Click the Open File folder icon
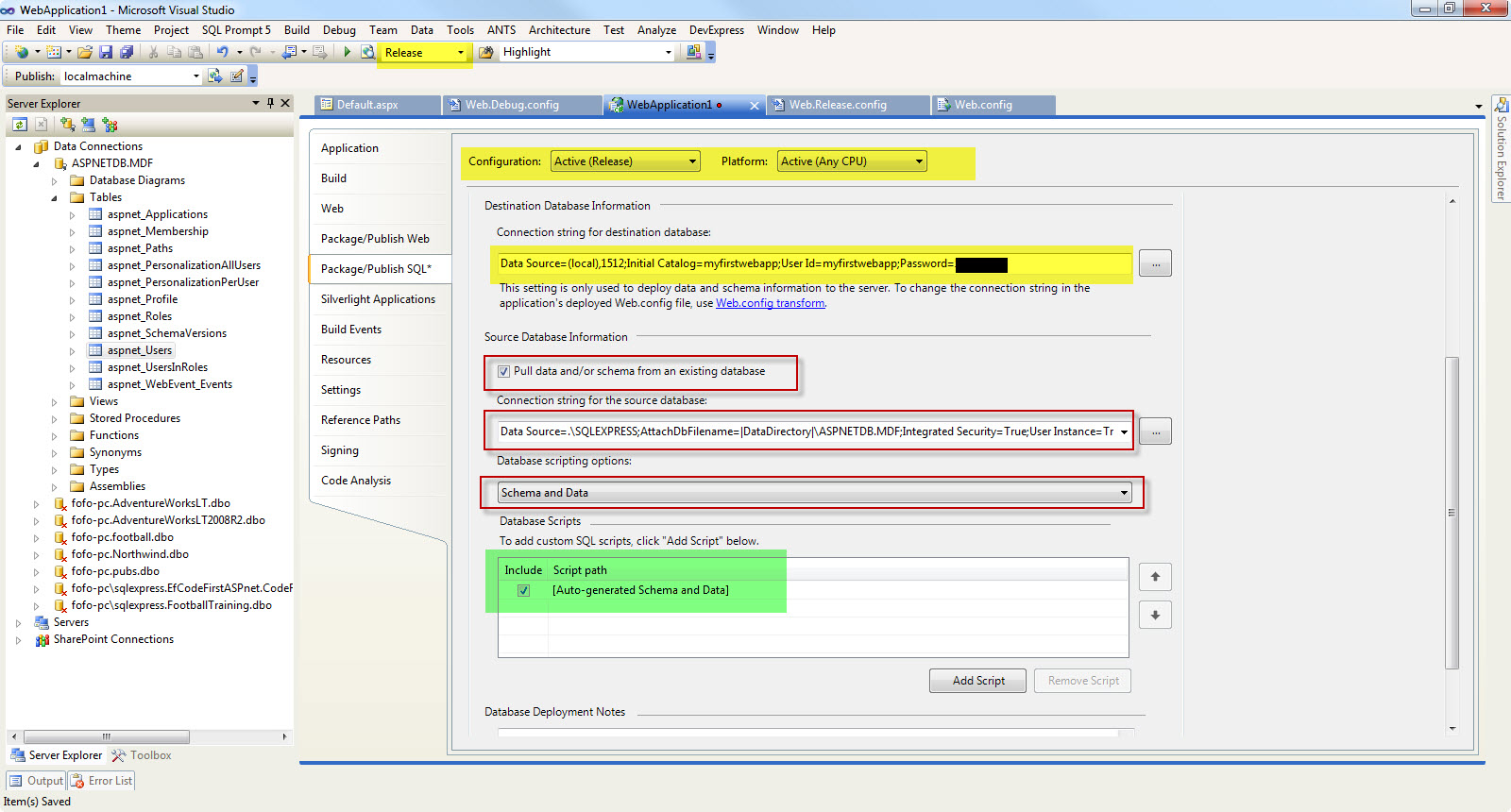 85,52
